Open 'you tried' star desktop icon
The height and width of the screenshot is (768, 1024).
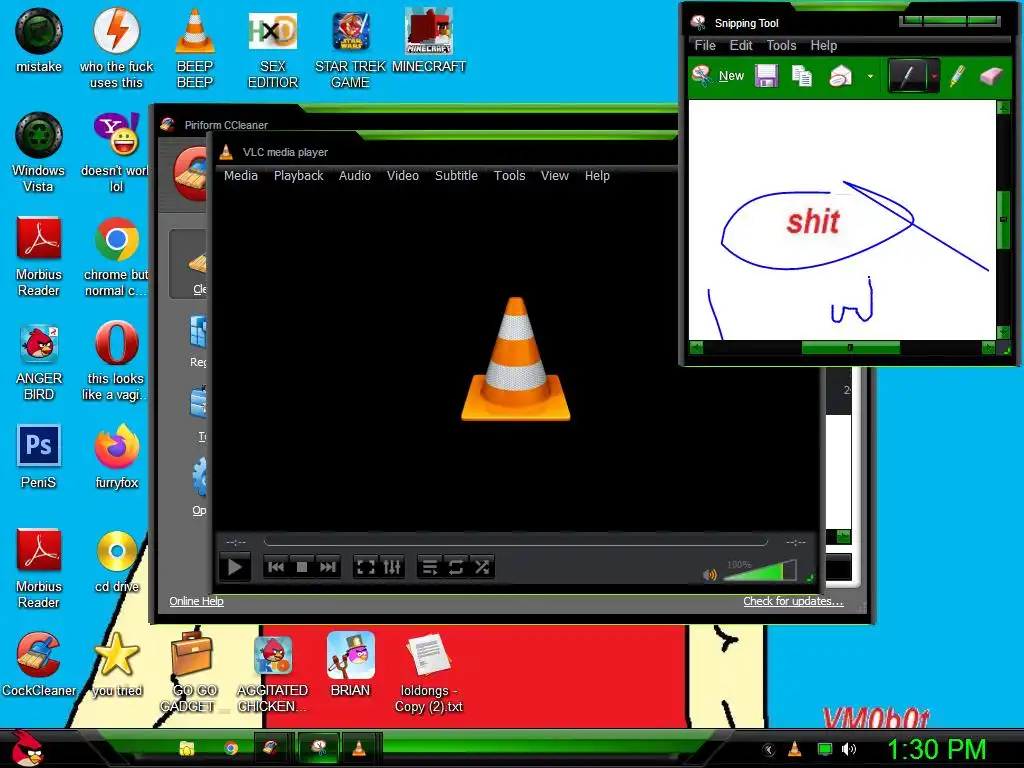(116, 665)
